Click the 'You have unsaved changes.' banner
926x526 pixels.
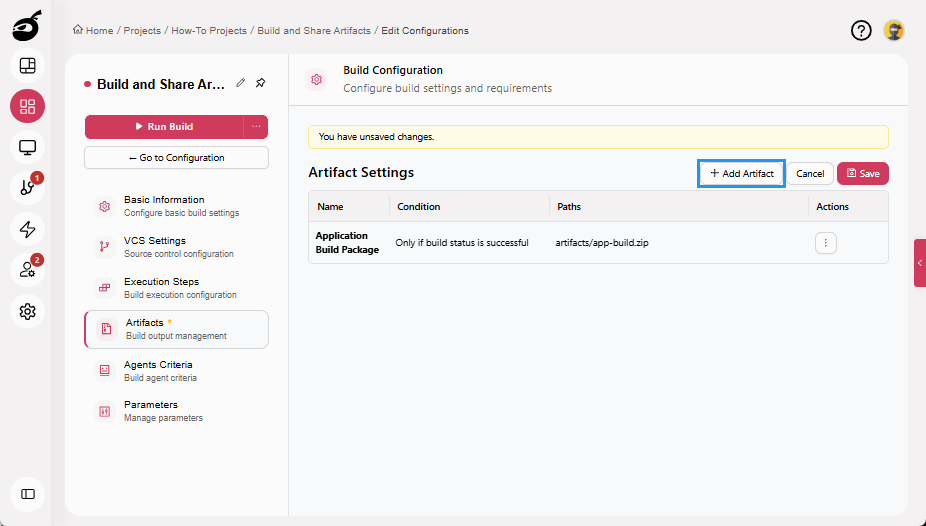click(x=598, y=137)
